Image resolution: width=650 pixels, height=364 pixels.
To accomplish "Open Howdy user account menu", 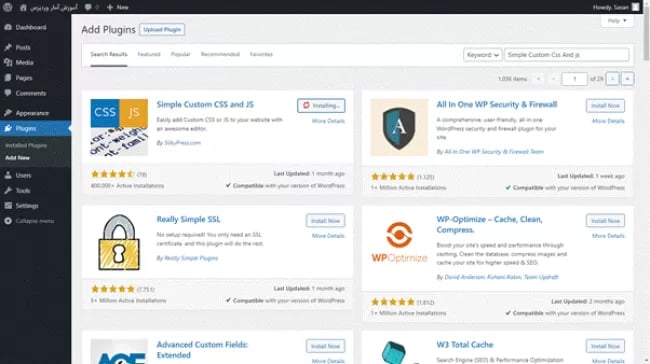I will 616,7.
